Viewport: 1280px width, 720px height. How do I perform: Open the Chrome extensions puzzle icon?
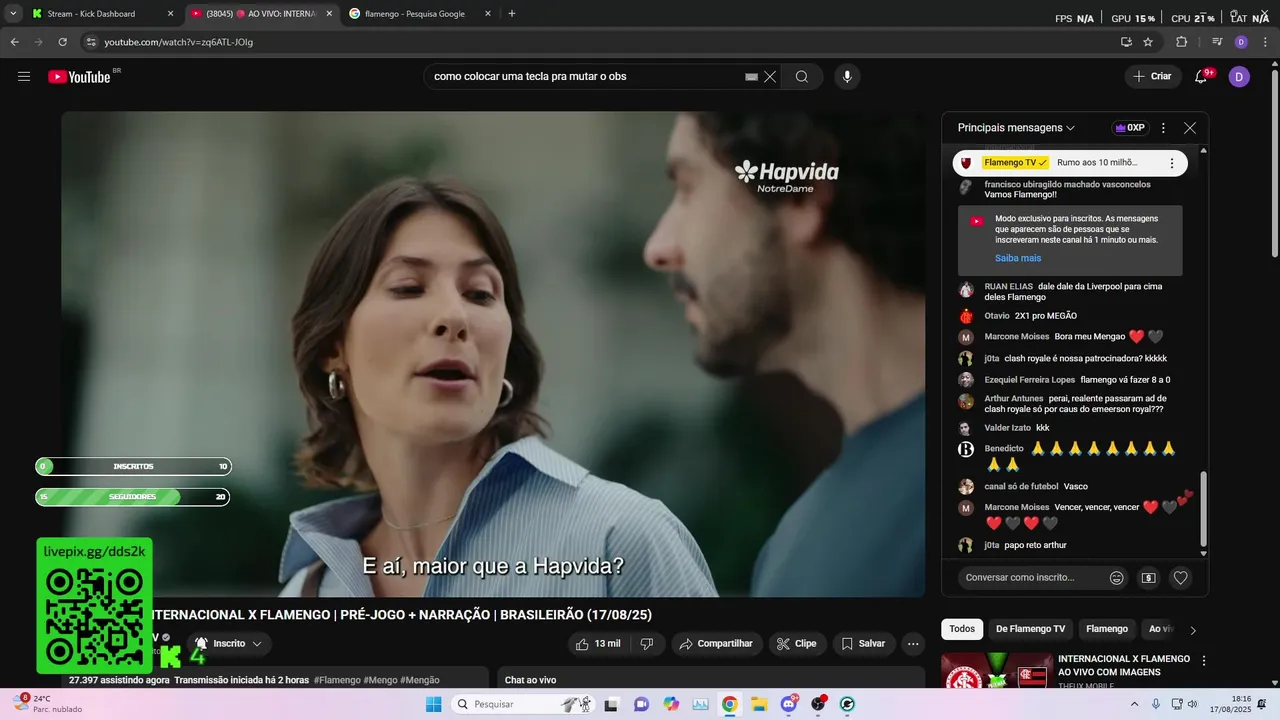click(x=1181, y=42)
